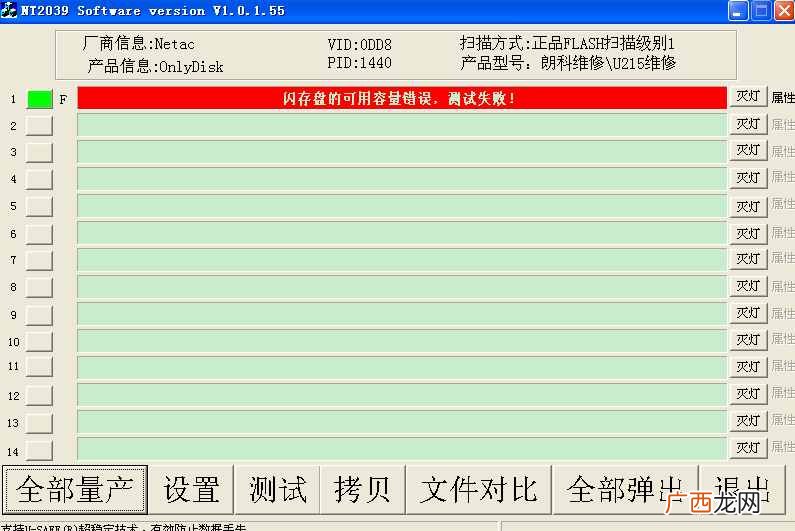Click the port 10 status box
The image size is (795, 531).
pos(40,342)
